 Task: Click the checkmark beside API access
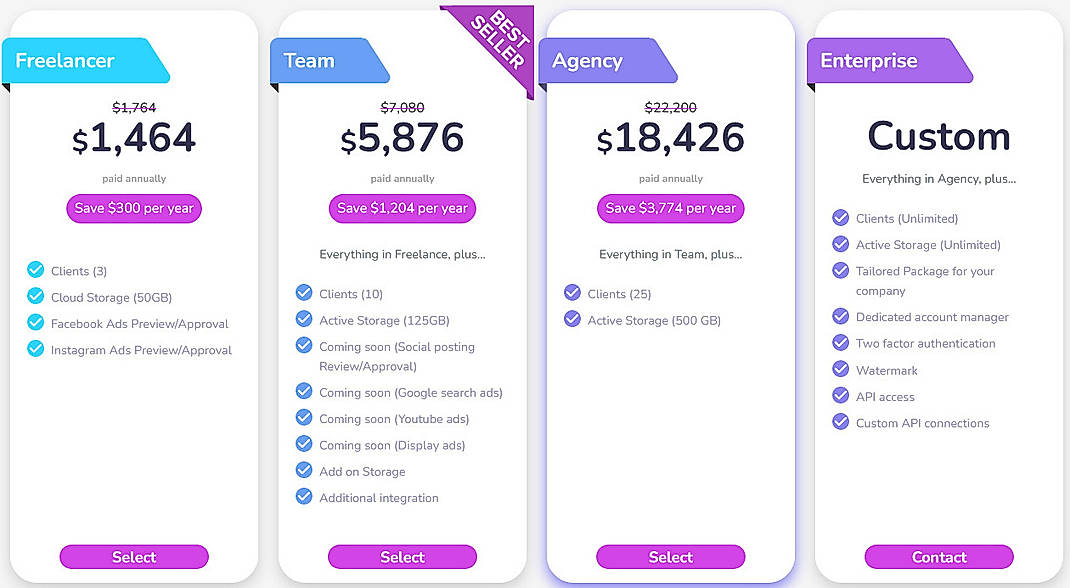840,395
